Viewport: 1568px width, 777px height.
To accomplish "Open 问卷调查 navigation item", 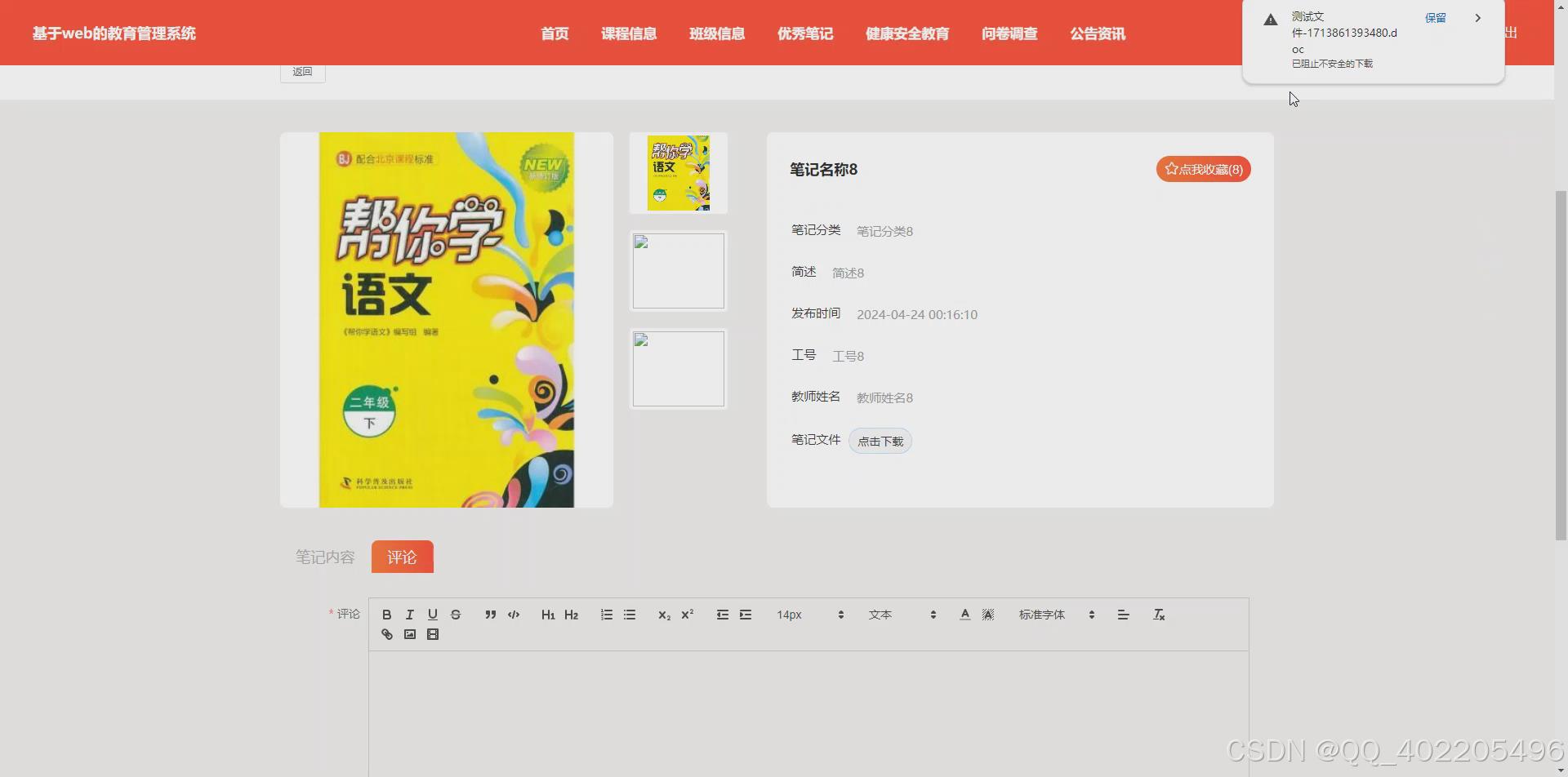I will (x=1009, y=33).
